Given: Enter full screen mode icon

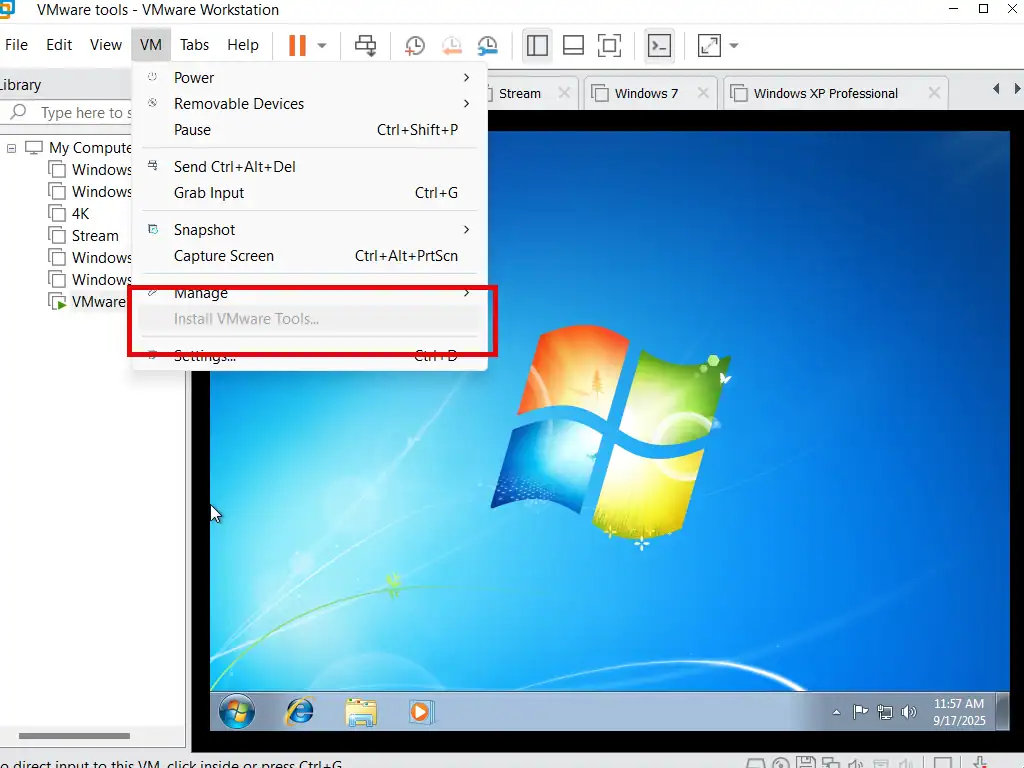Looking at the screenshot, I should (x=609, y=46).
